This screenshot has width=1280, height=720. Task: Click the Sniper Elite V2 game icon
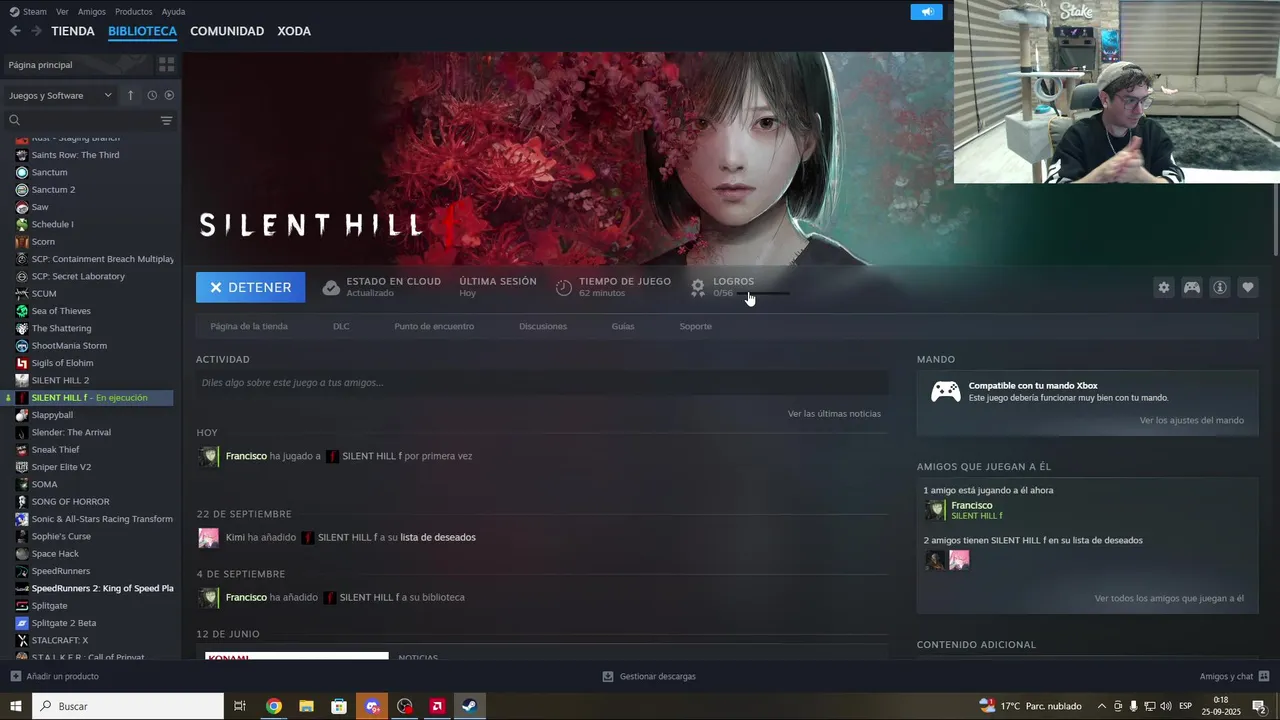click(22, 467)
